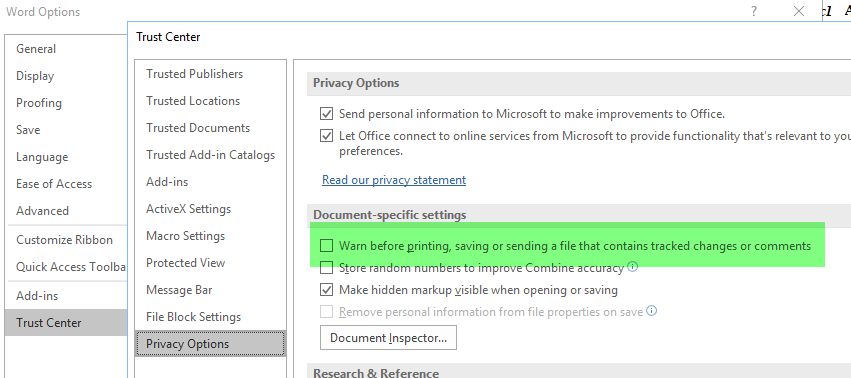Click info icon beside Remove personal information
851x378 pixels.
(x=652, y=311)
